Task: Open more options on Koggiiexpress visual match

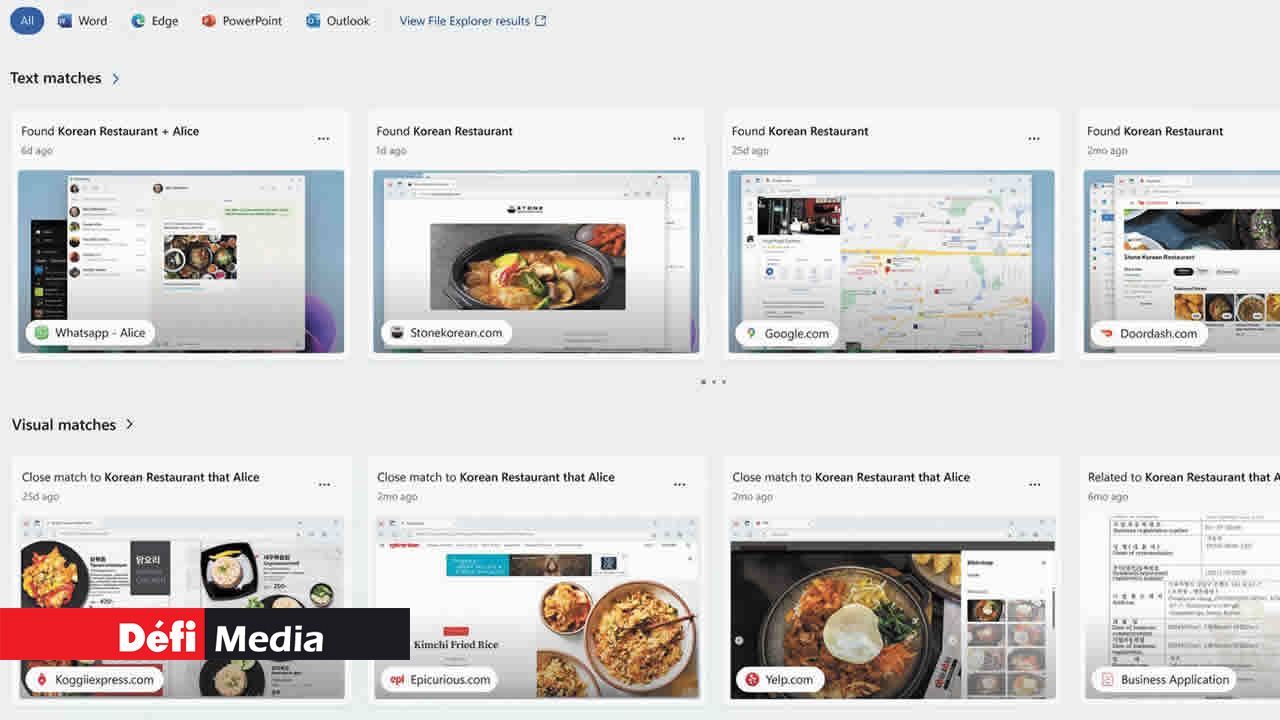Action: 324,485
